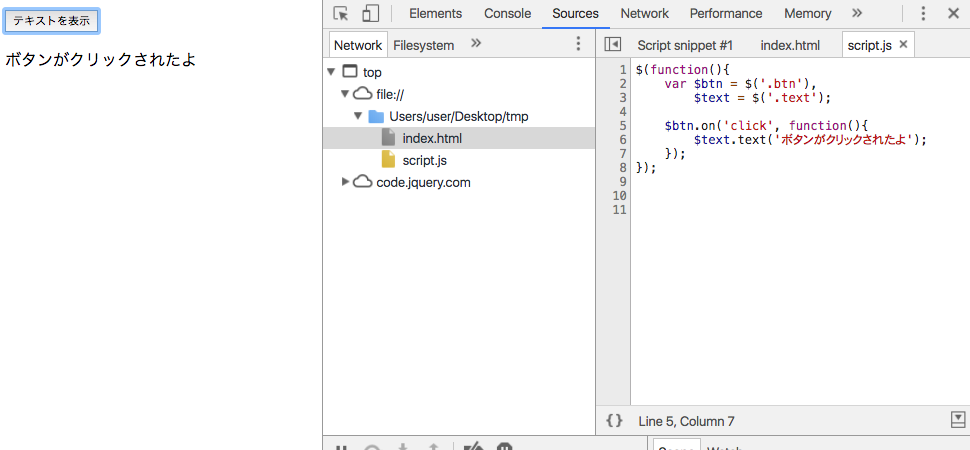Open the Performance tab
The image size is (970, 450).
[726, 14]
